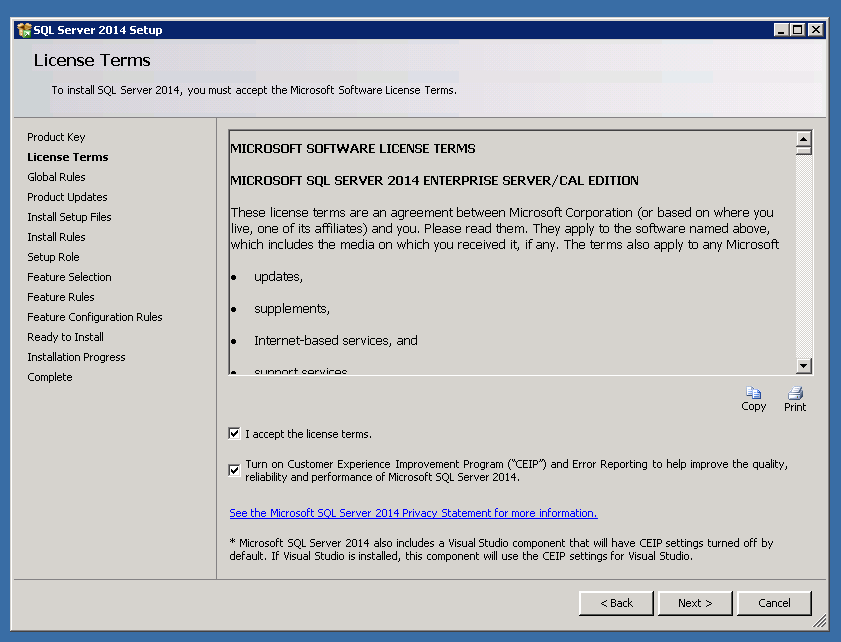Click the window resize grip corner
The width and height of the screenshot is (841, 642).
point(820,622)
